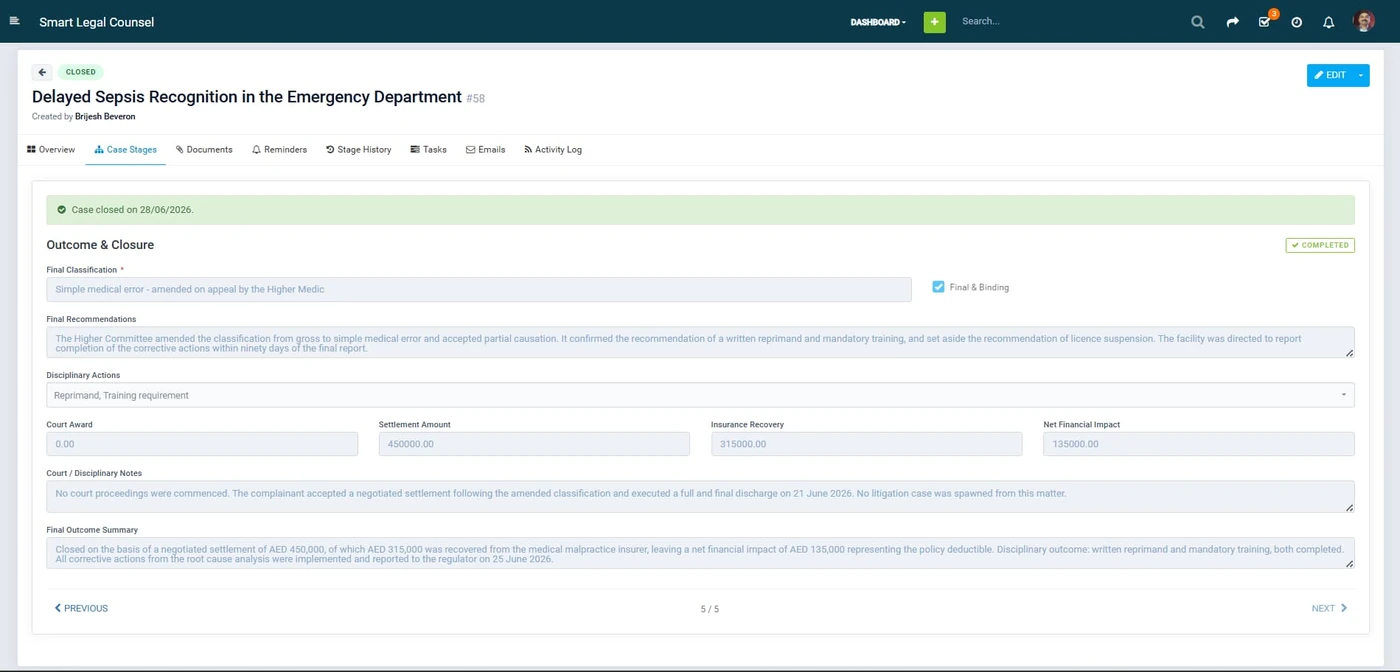This screenshot has width=1400, height=672.
Task: Open the user profile avatar
Action: [x=1364, y=21]
